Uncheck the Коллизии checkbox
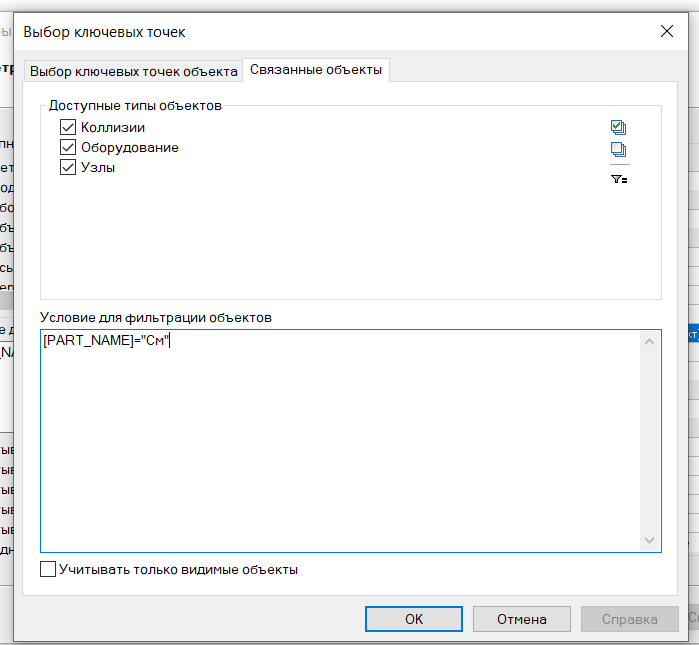Image resolution: width=699 pixels, height=645 pixels. click(68, 127)
